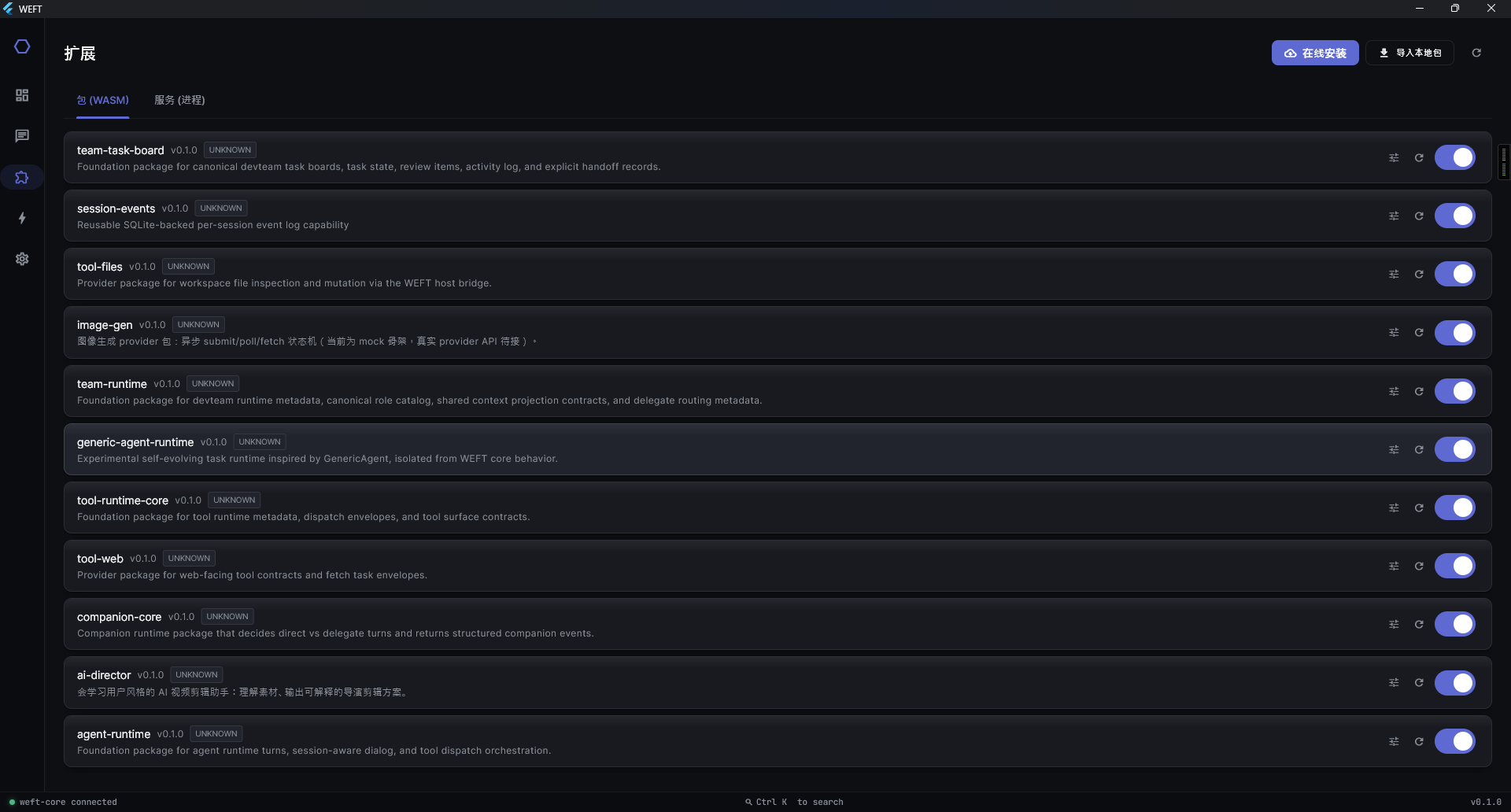The image size is (1511, 812).
Task: Disable the ai-director package toggle
Action: (1454, 683)
